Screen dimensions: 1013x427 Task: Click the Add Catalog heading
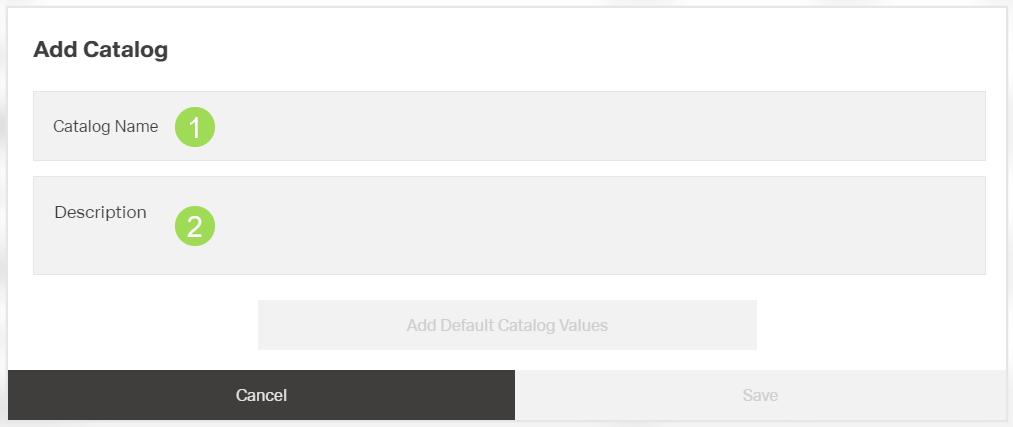[100, 50]
